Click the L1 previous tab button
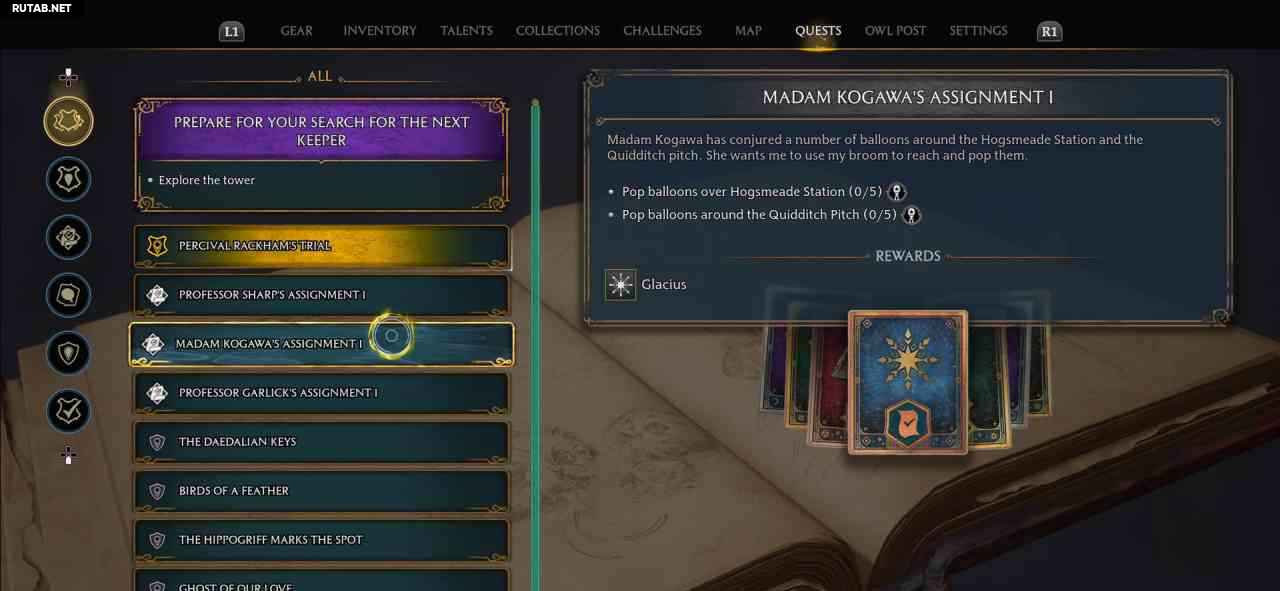1280x591 pixels. click(231, 32)
